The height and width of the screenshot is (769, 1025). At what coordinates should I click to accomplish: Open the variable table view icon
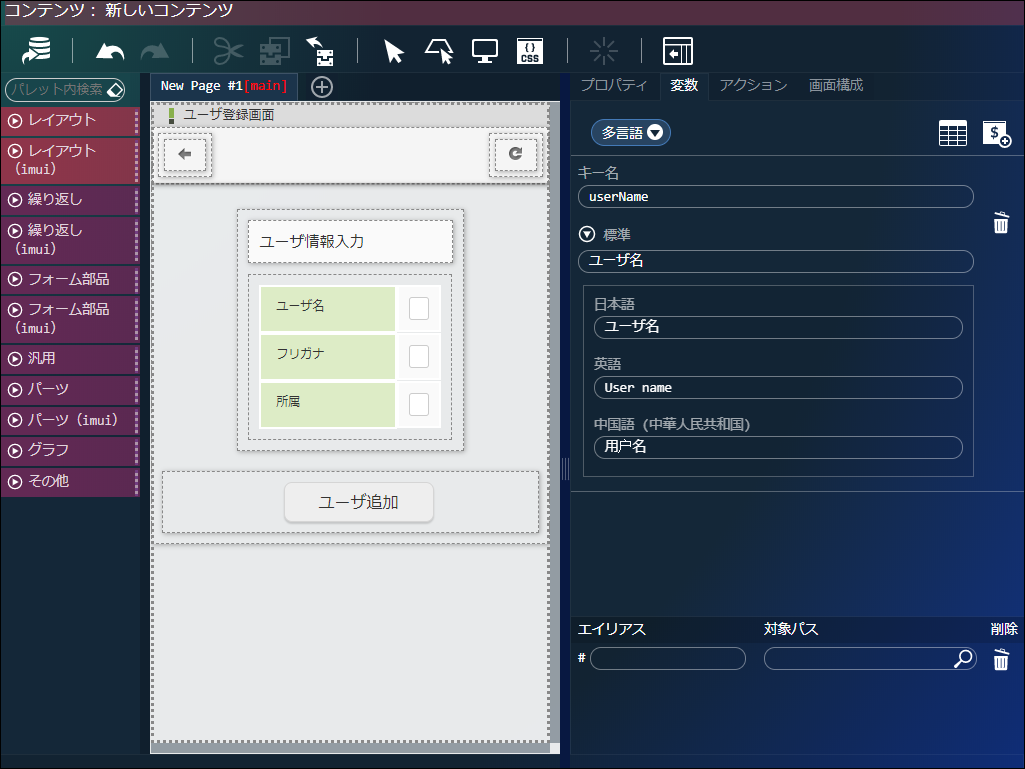pos(952,133)
